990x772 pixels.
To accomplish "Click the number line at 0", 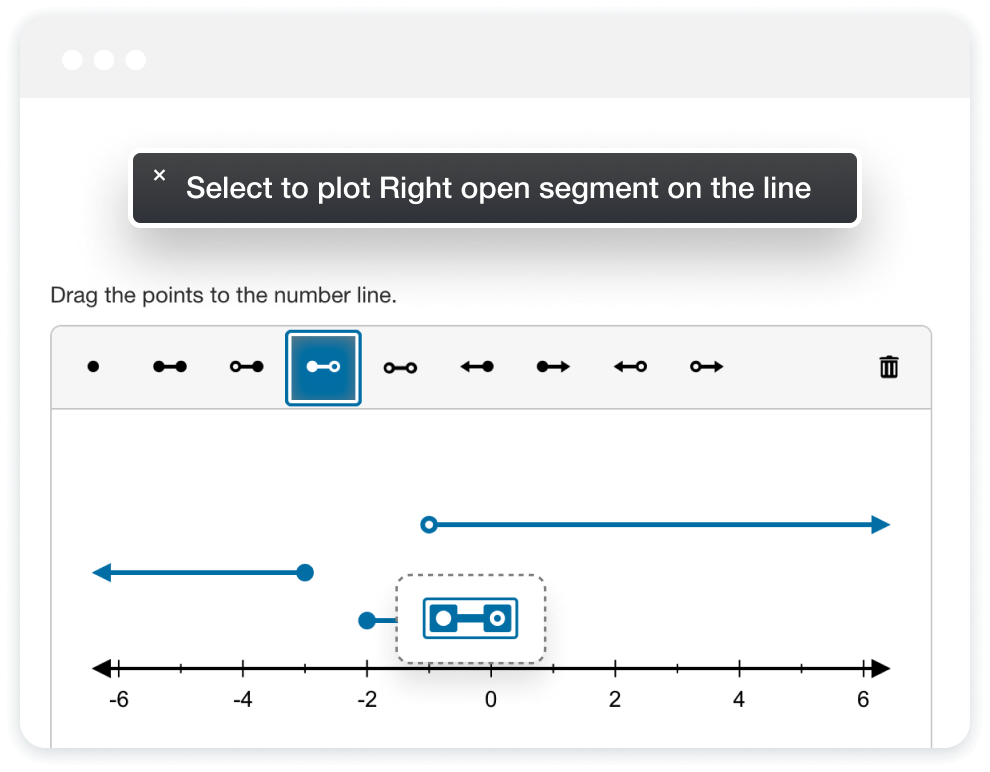I will [x=491, y=669].
